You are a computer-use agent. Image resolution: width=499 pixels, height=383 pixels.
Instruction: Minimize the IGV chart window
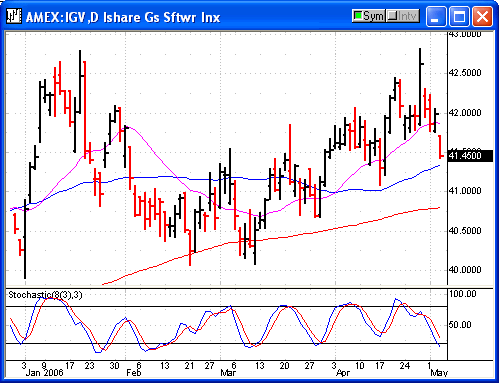click(x=436, y=16)
